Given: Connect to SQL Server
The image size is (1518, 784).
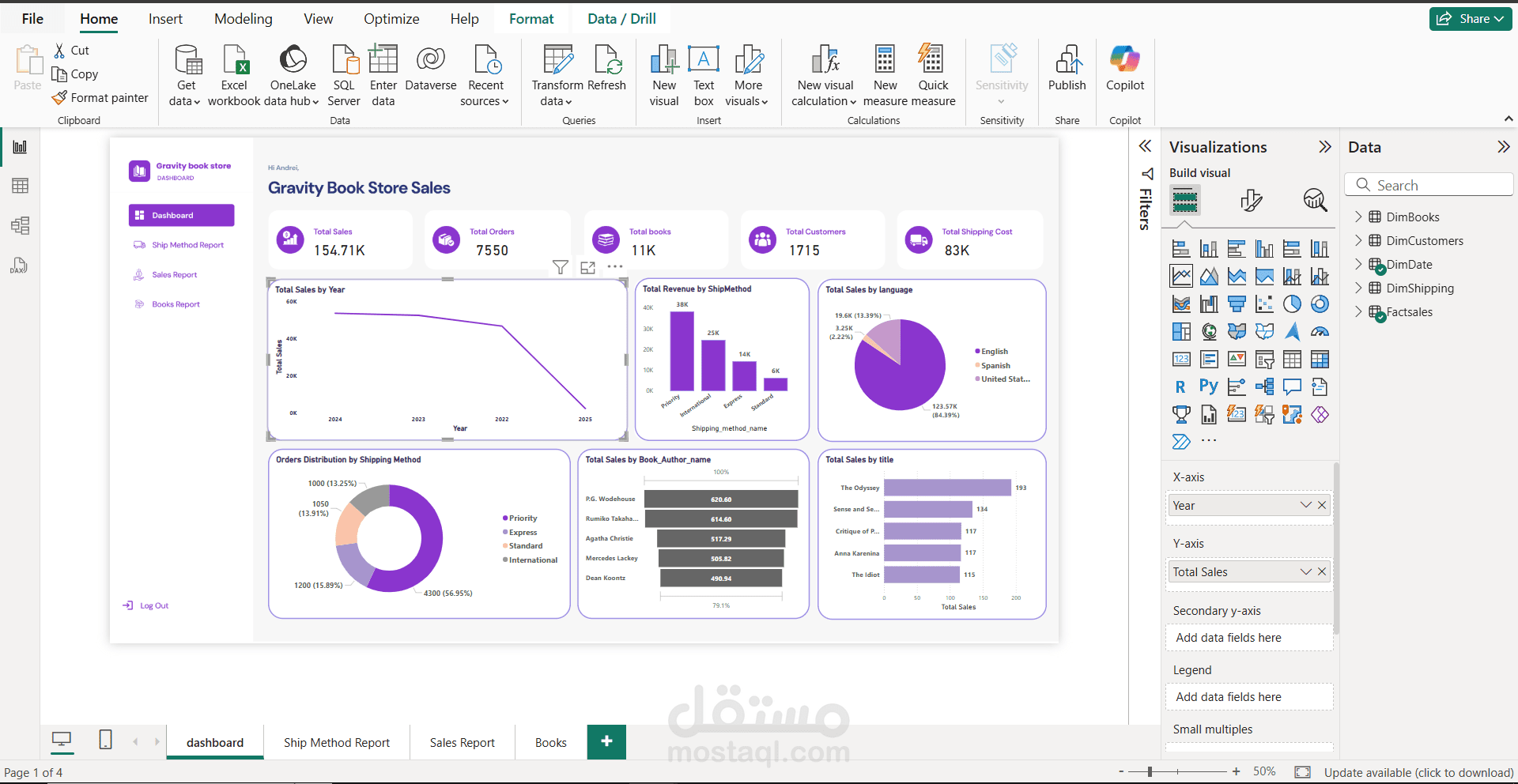Looking at the screenshot, I should [x=344, y=76].
